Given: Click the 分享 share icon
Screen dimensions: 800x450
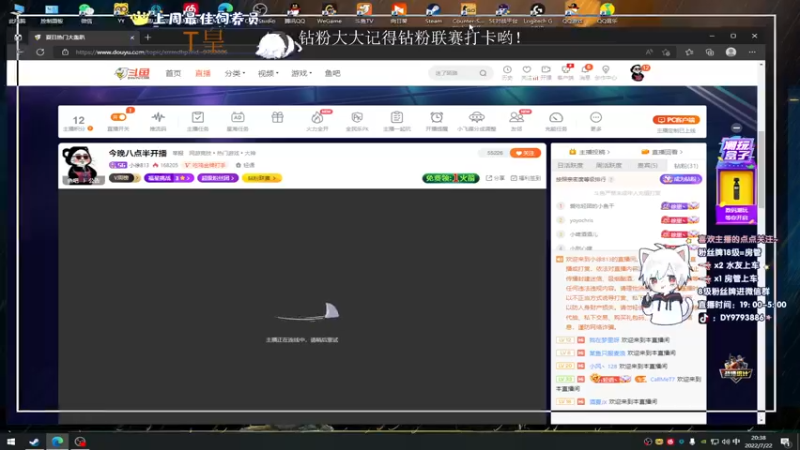Looking at the screenshot, I should pyautogui.click(x=495, y=178).
